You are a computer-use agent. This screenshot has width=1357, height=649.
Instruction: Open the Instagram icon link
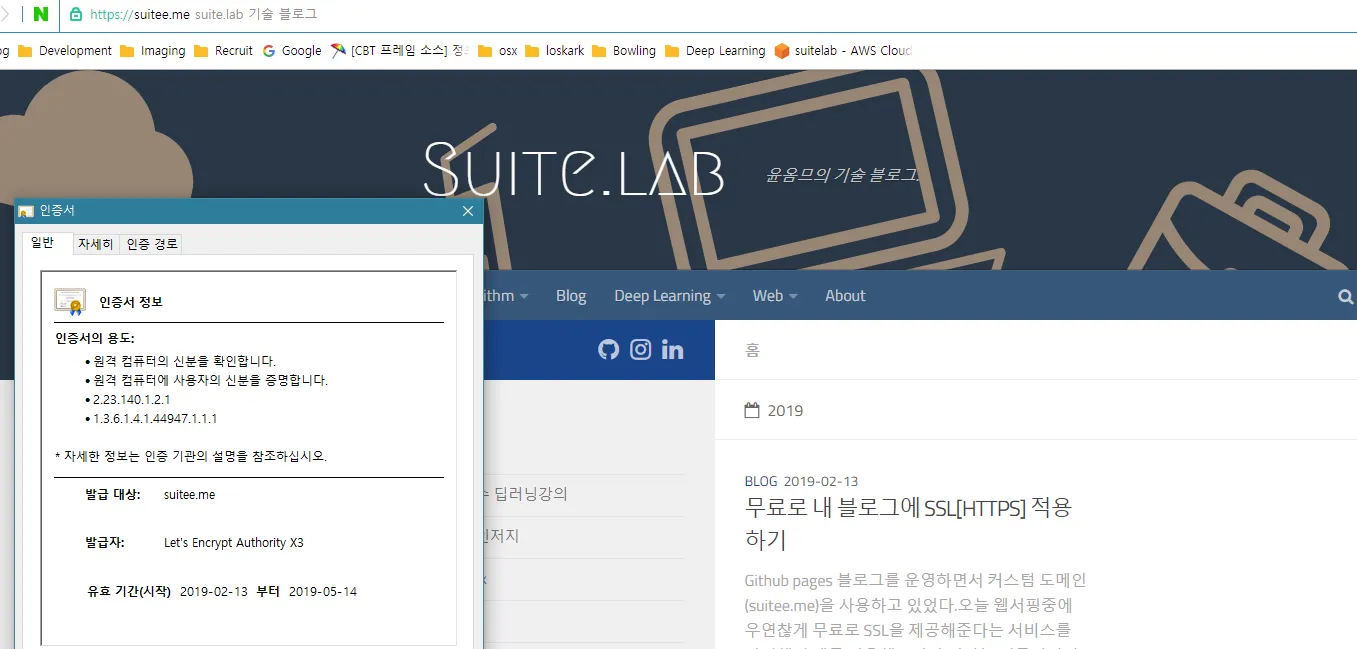coord(641,349)
